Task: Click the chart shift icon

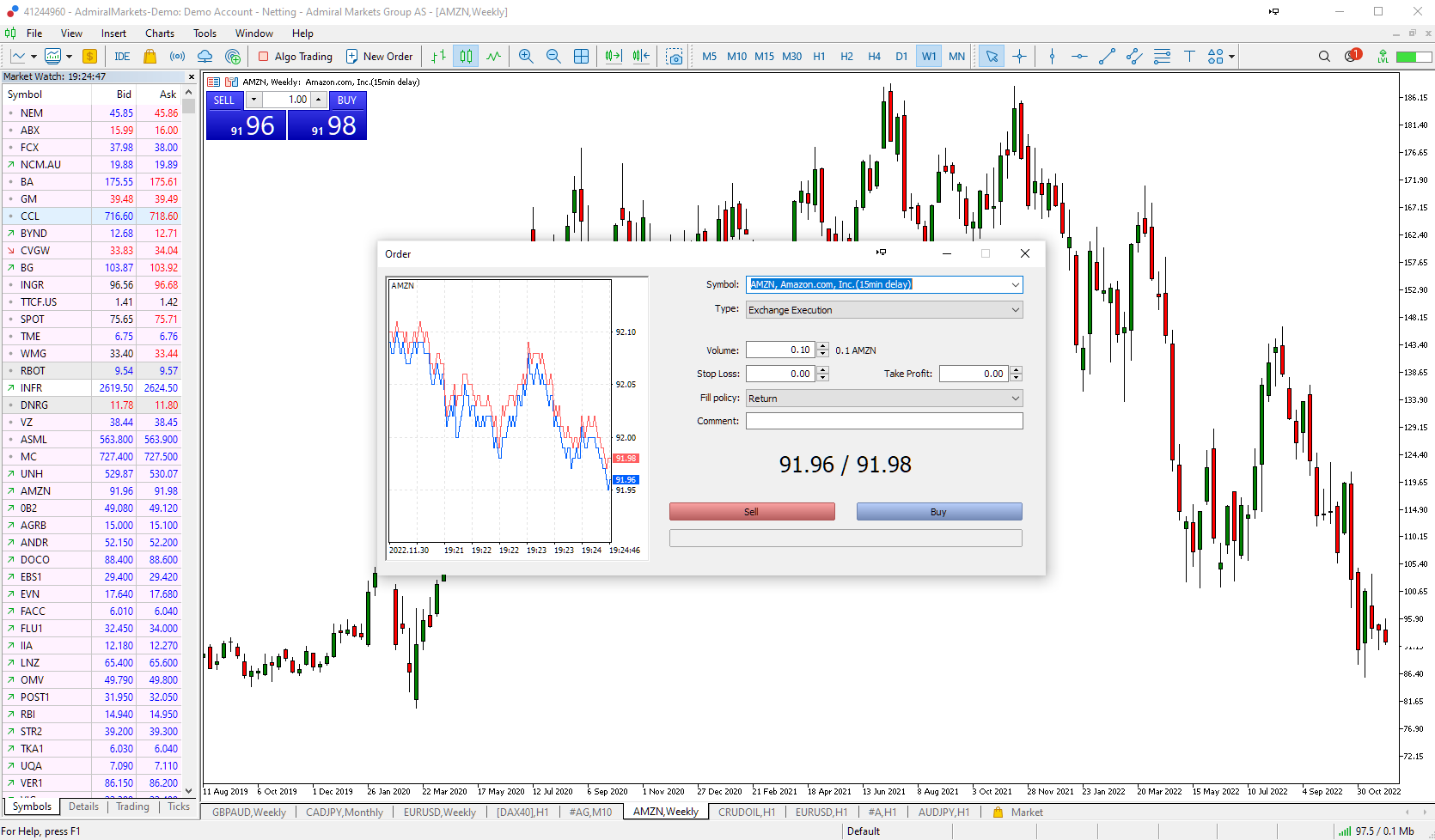Action: (641, 57)
